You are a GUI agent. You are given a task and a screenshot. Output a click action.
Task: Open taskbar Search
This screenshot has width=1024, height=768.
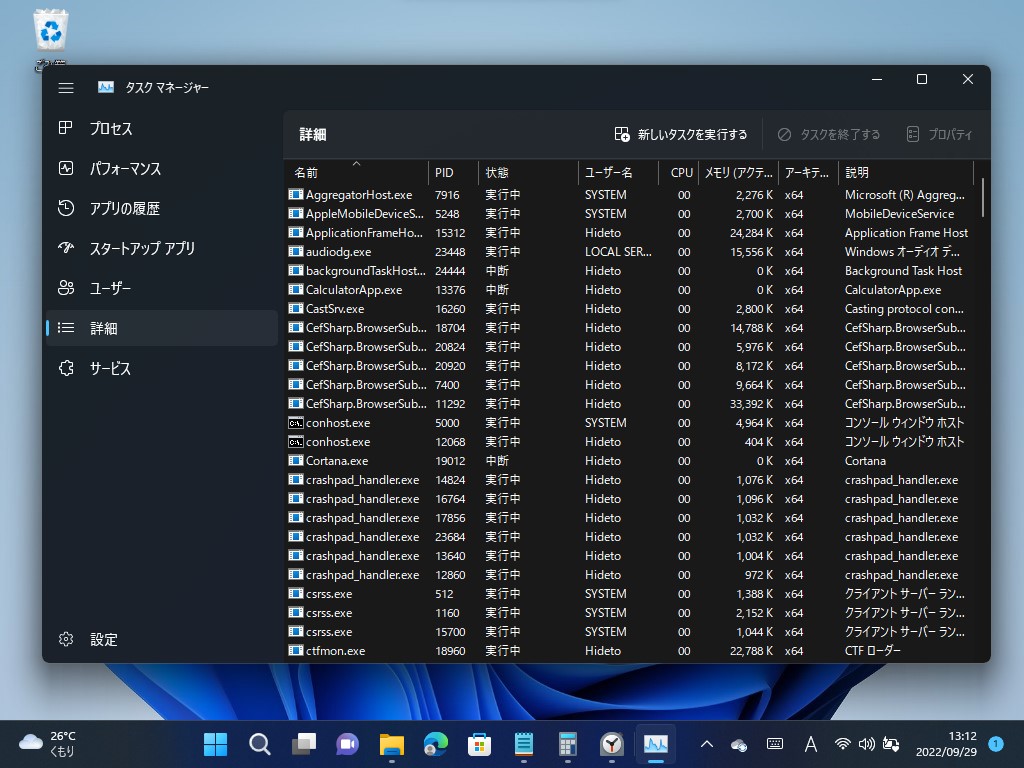(x=259, y=744)
